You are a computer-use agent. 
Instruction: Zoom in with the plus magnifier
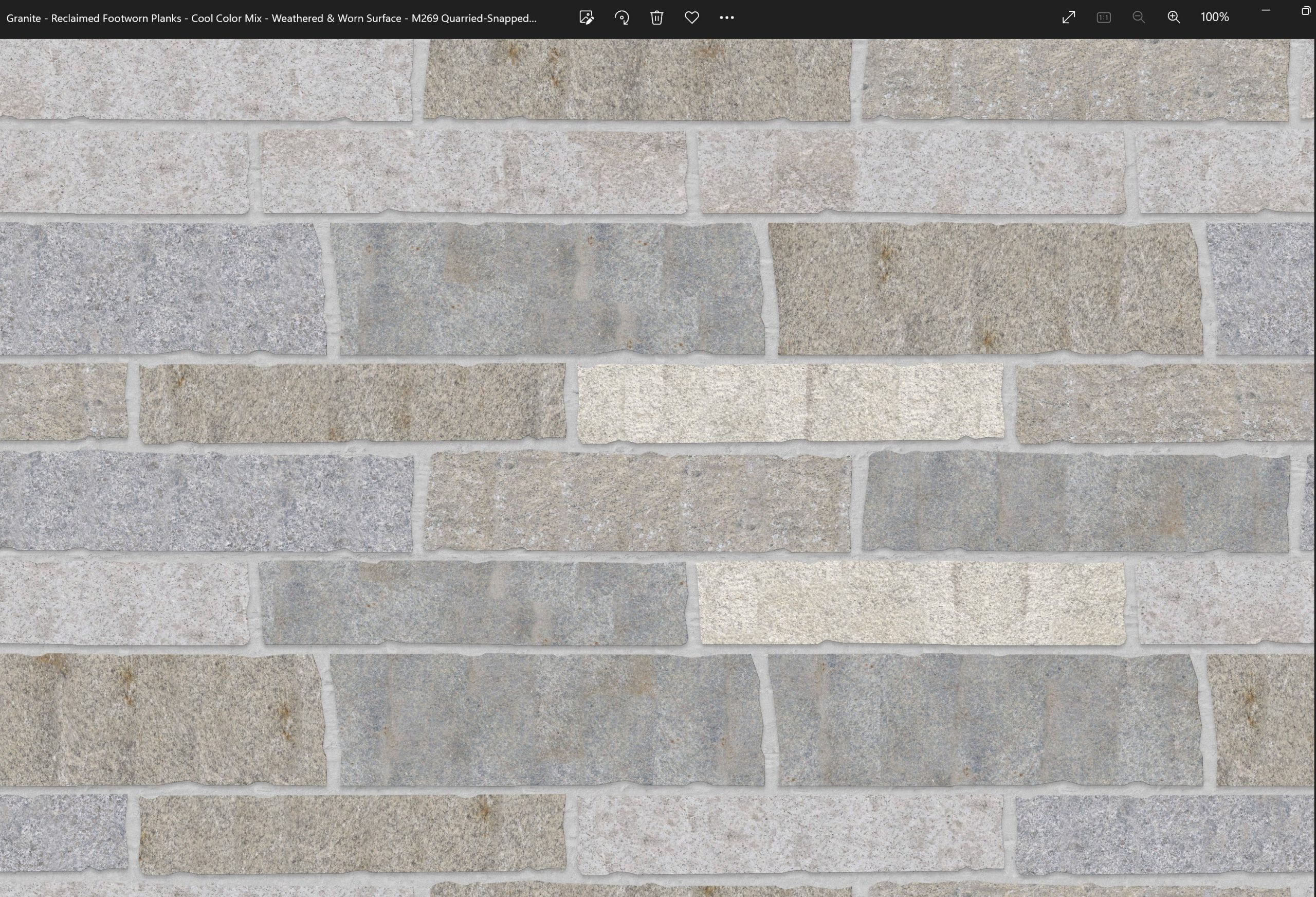coord(1174,17)
